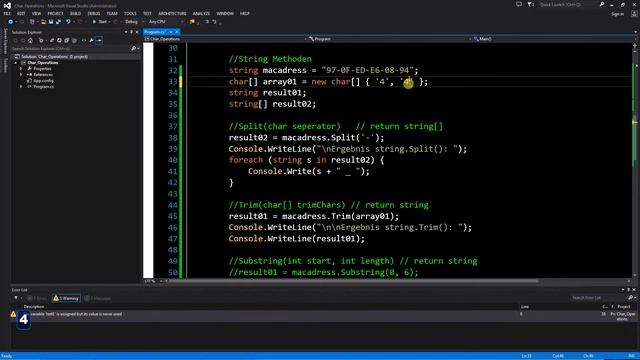
Task: Click the Navigate Backward toolbar icon
Action: [x=11, y=22]
